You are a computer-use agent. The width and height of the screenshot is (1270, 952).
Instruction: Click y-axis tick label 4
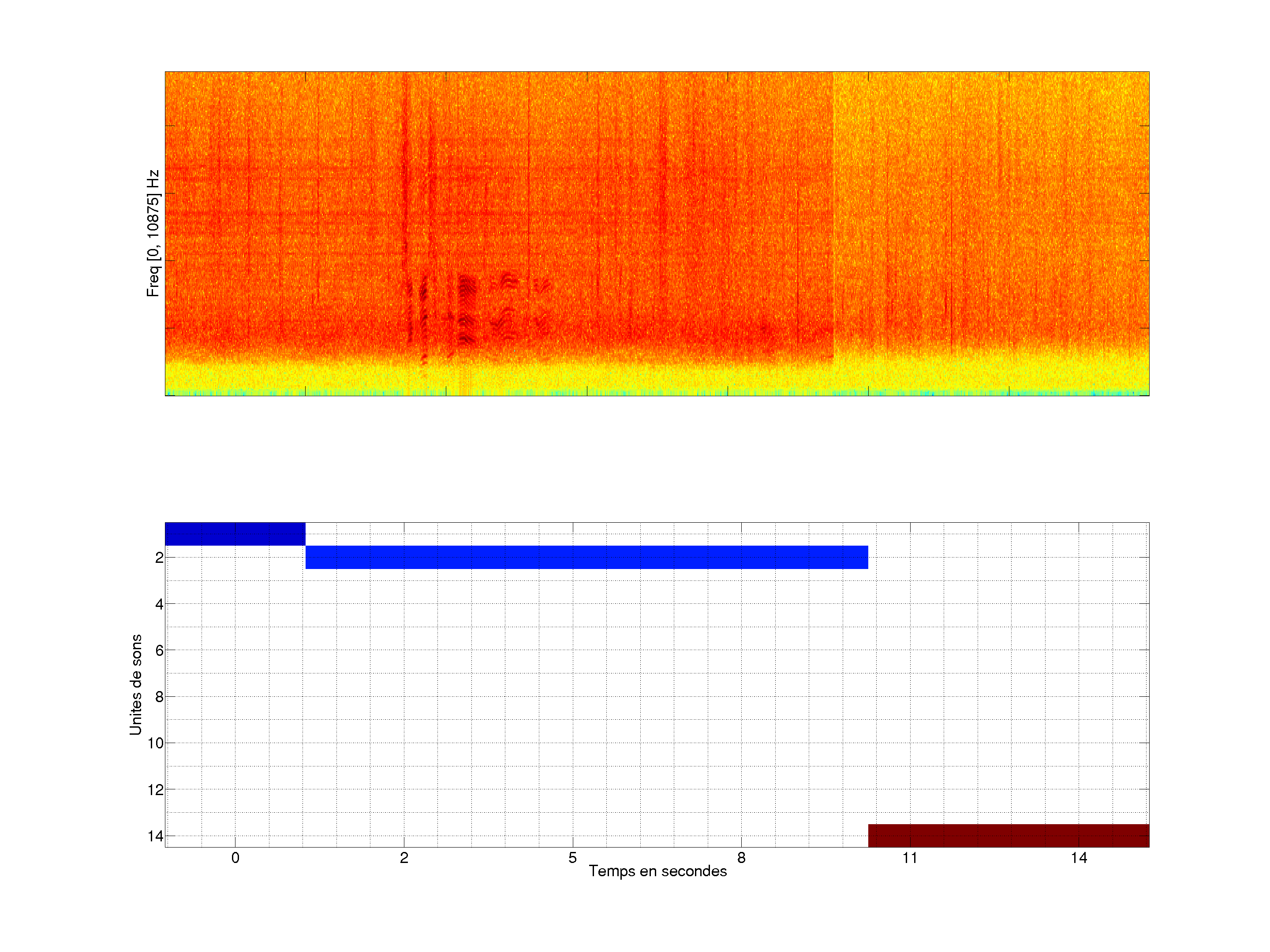159,604
